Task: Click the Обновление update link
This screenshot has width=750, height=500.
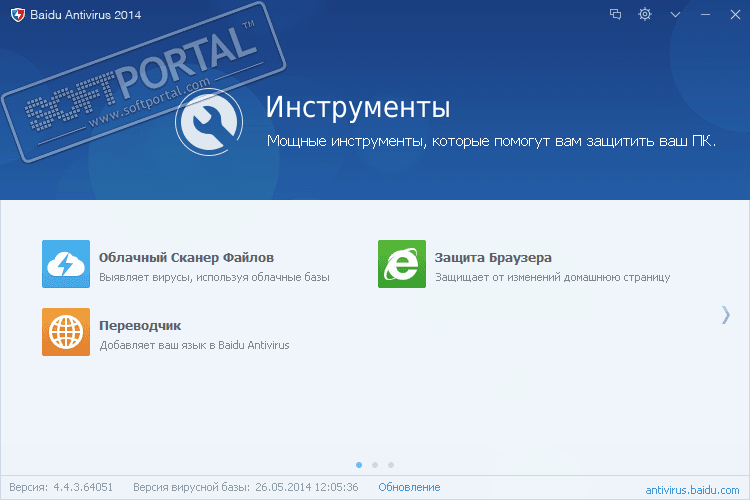Action: (409, 487)
